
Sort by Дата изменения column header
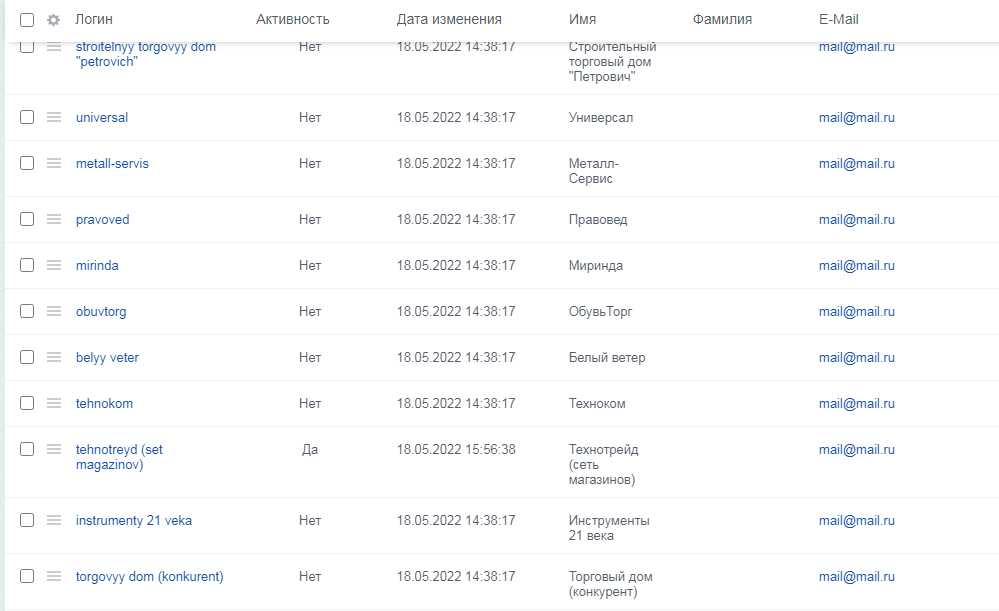point(449,20)
